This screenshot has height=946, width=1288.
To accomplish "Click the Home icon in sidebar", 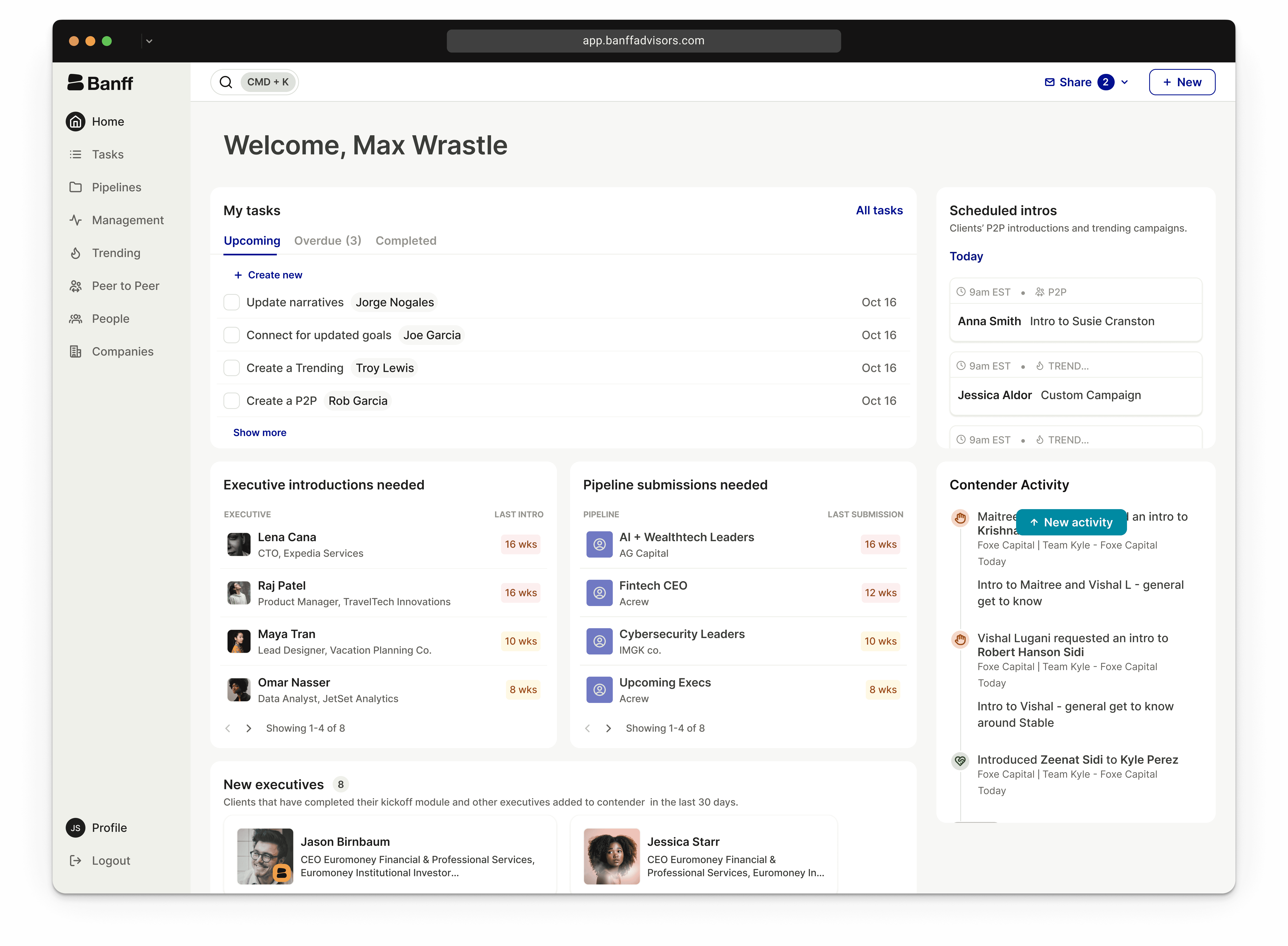I will pyautogui.click(x=76, y=121).
